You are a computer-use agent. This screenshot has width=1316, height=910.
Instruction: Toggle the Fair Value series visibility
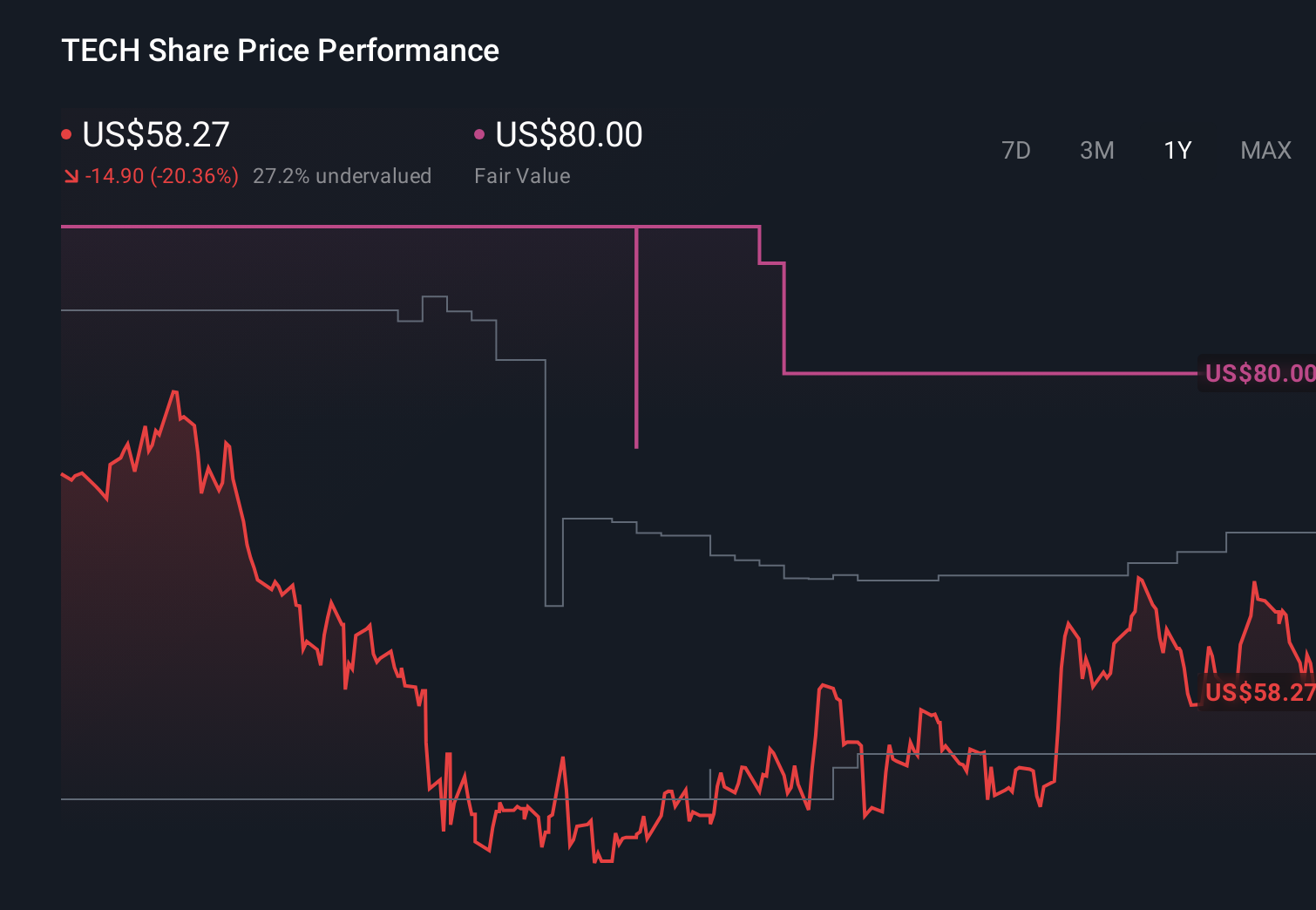tap(478, 132)
